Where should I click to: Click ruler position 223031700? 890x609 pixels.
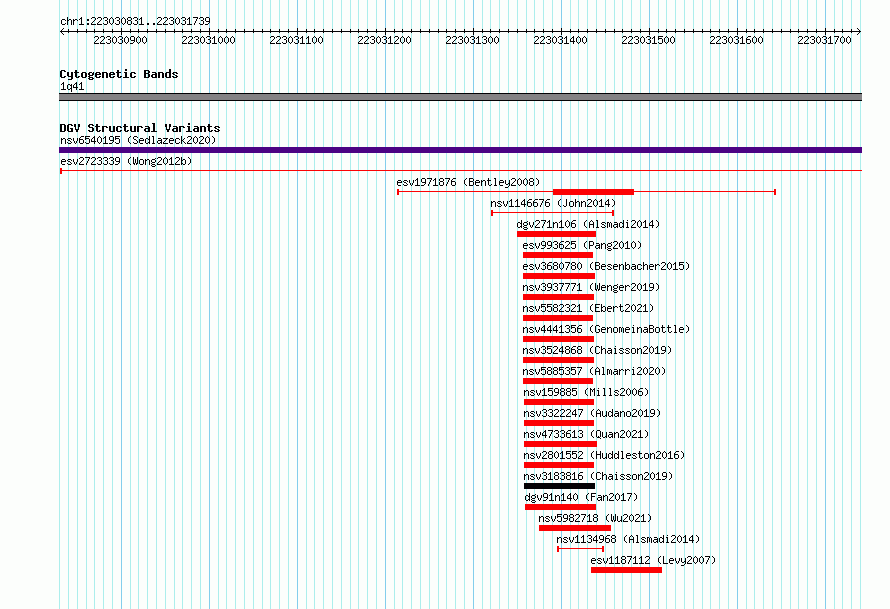click(x=824, y=40)
